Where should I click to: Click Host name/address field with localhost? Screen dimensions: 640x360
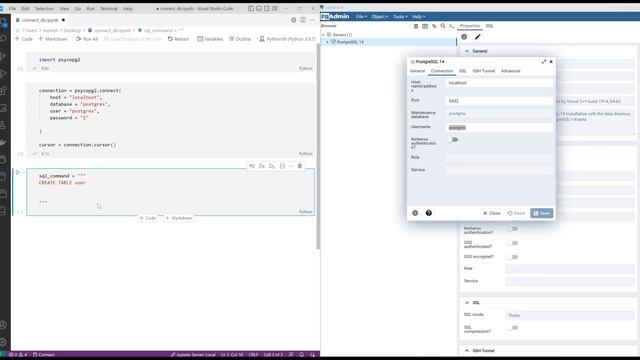coord(499,83)
